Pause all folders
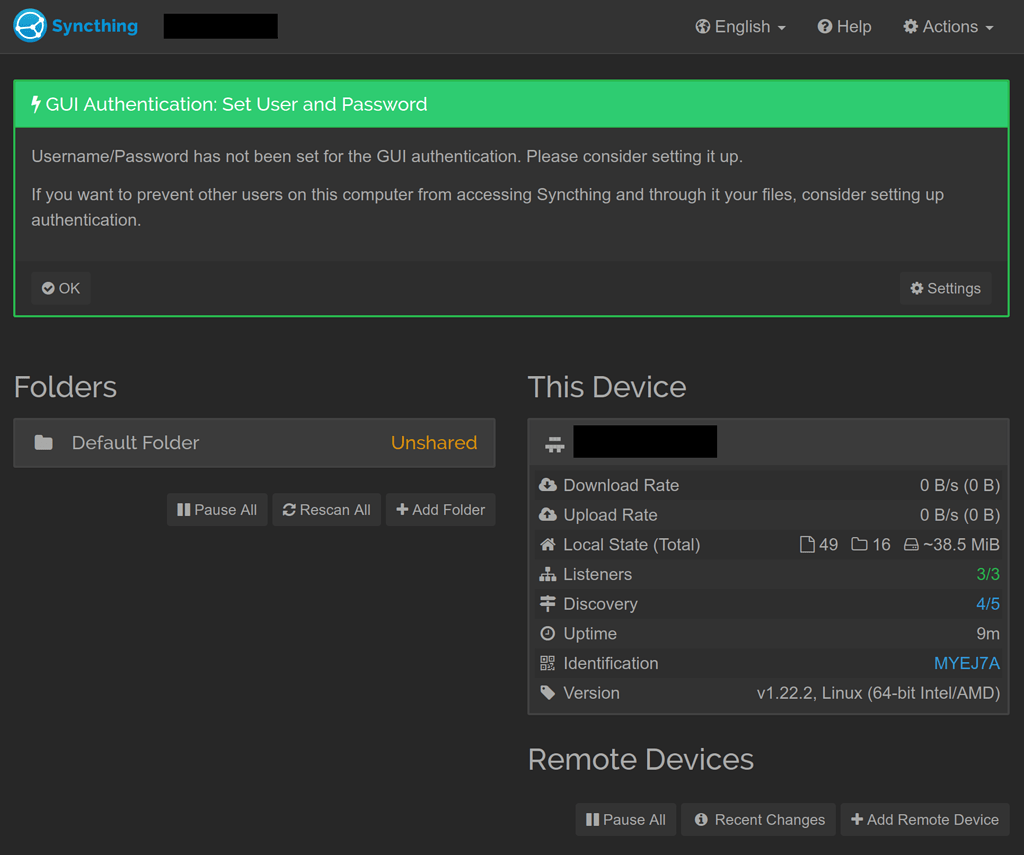The image size is (1024, 855). (x=217, y=509)
